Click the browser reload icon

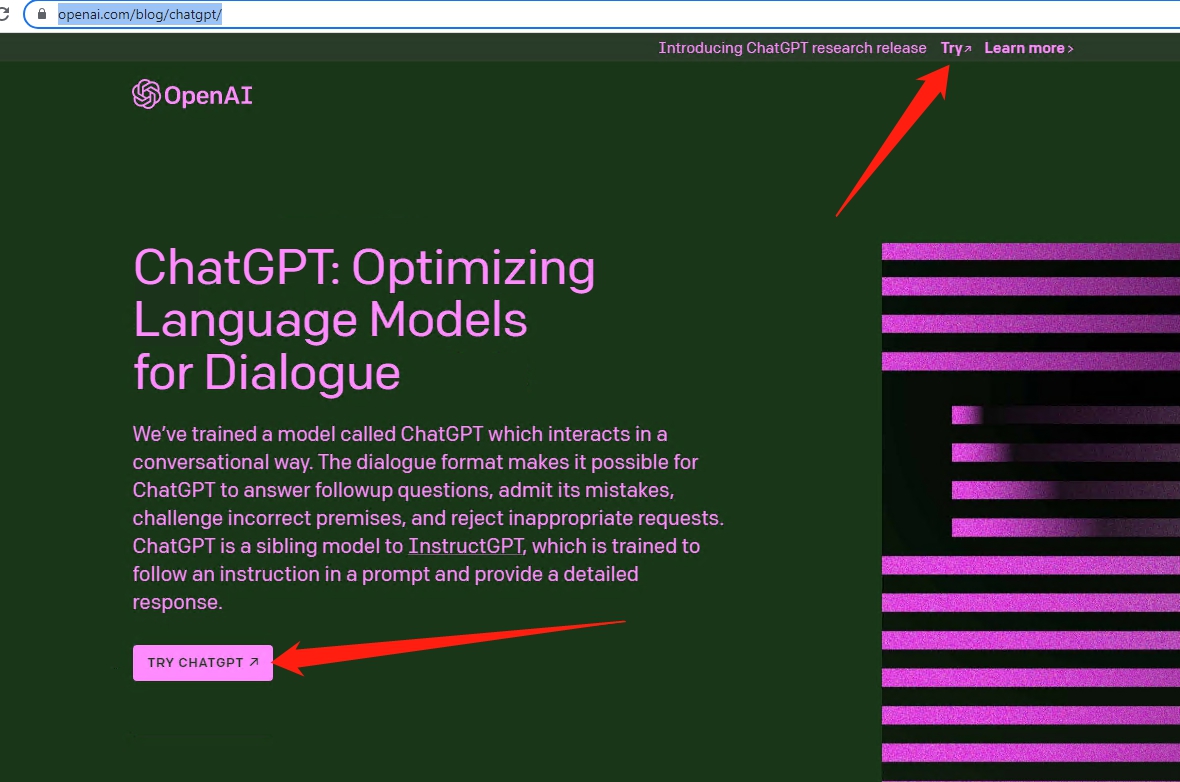click(x=3, y=14)
